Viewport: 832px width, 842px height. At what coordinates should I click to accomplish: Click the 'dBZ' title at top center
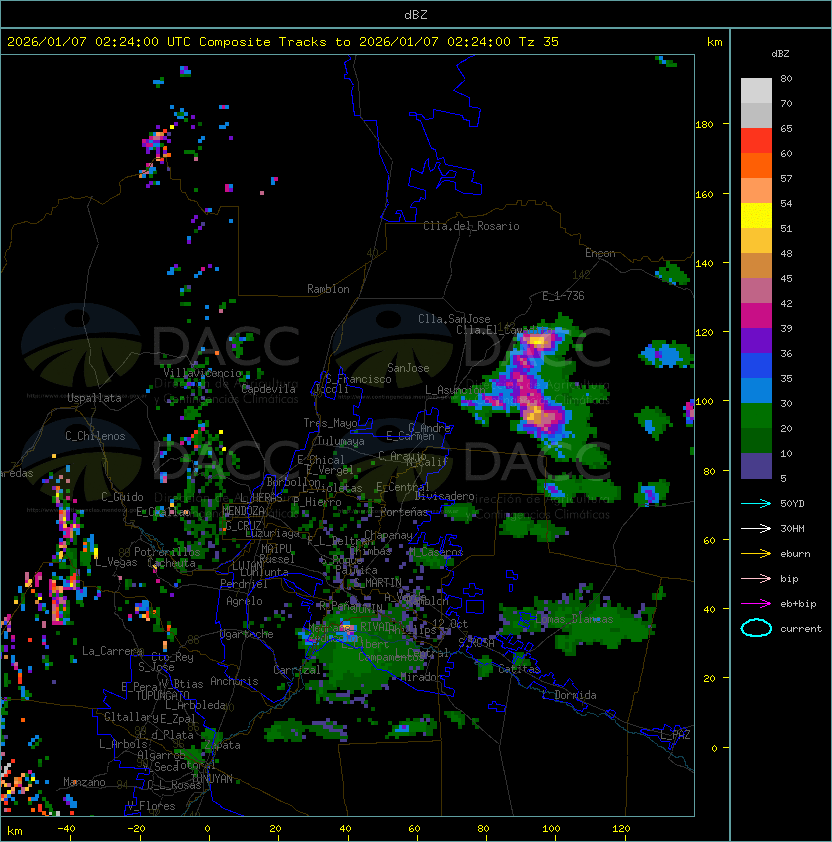(416, 14)
